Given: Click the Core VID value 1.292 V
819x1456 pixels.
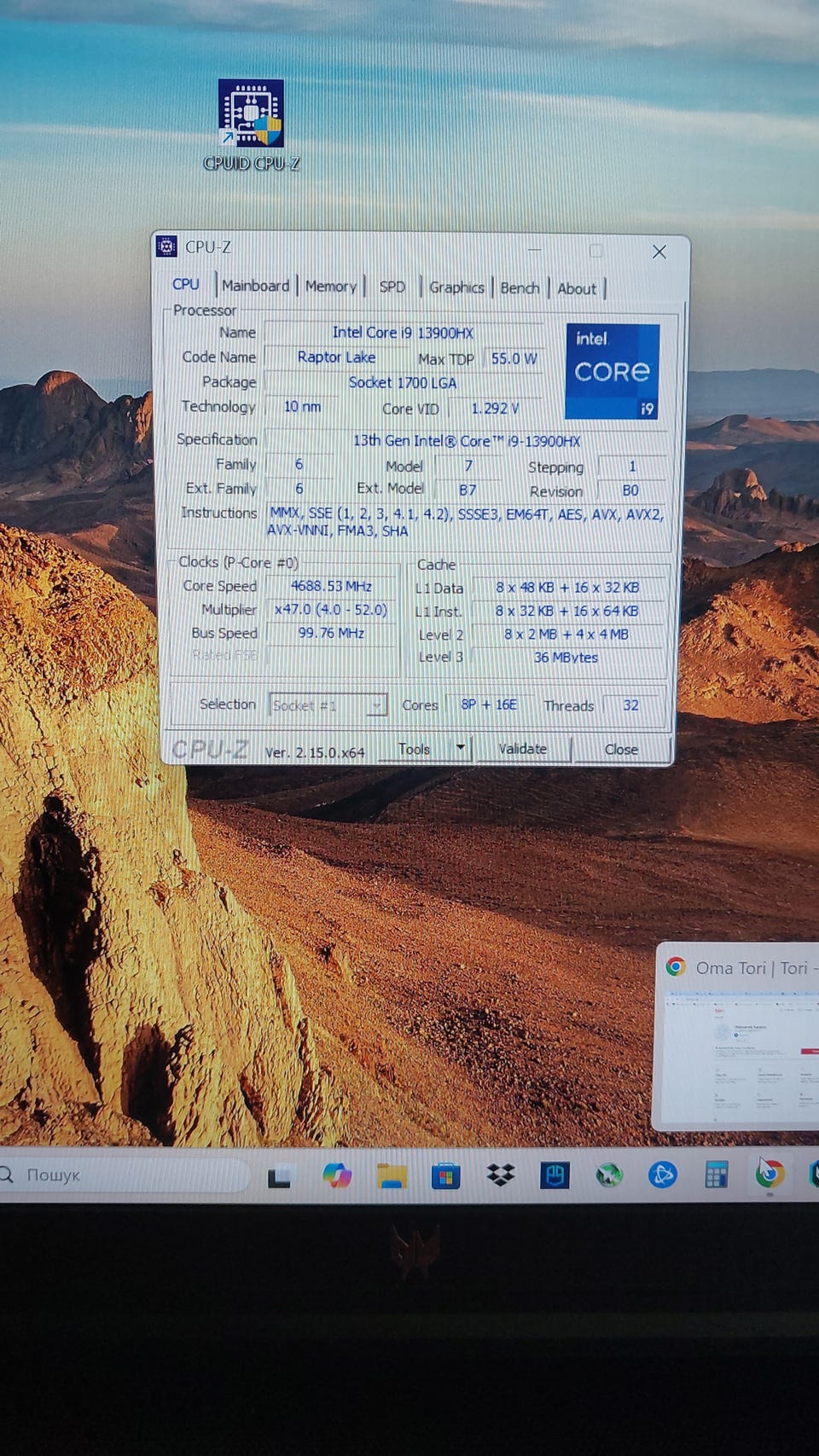Looking at the screenshot, I should click(495, 409).
